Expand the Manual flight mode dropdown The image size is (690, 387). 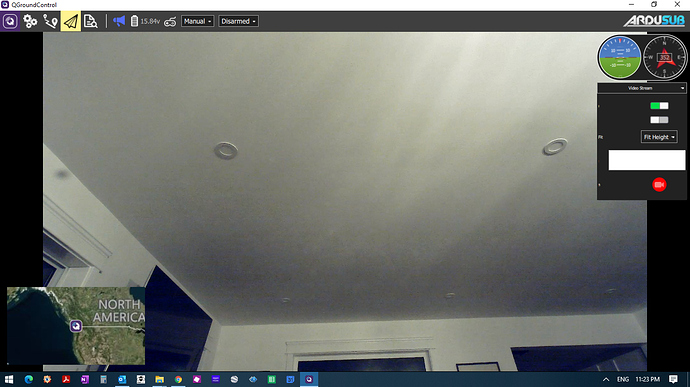(198, 21)
